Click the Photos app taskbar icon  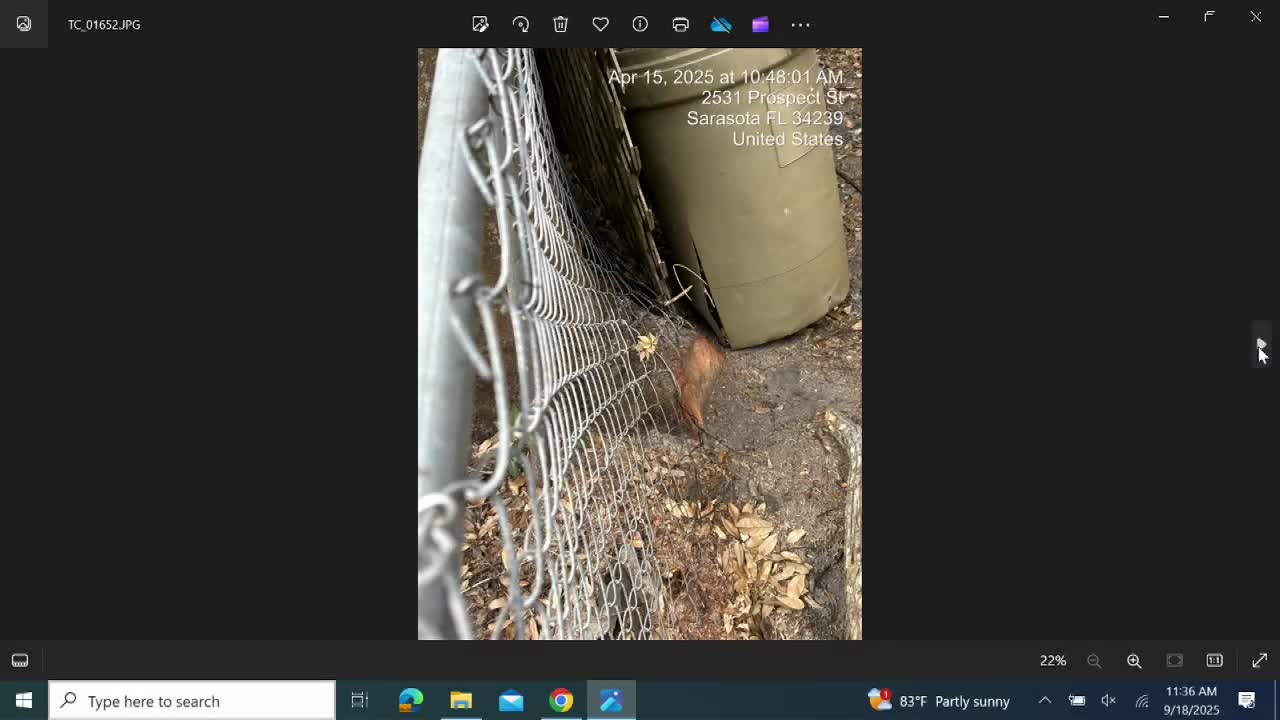tap(611, 700)
